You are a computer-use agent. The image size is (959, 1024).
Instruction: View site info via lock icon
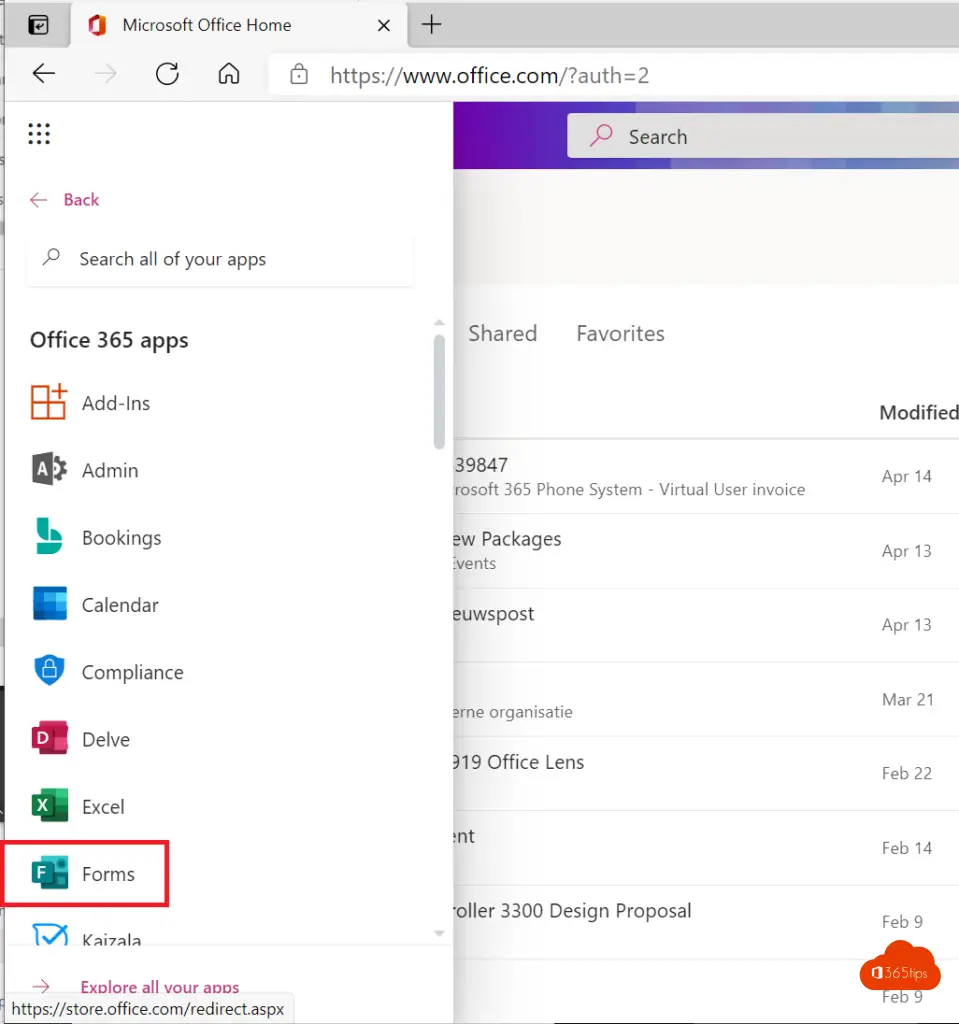[299, 74]
